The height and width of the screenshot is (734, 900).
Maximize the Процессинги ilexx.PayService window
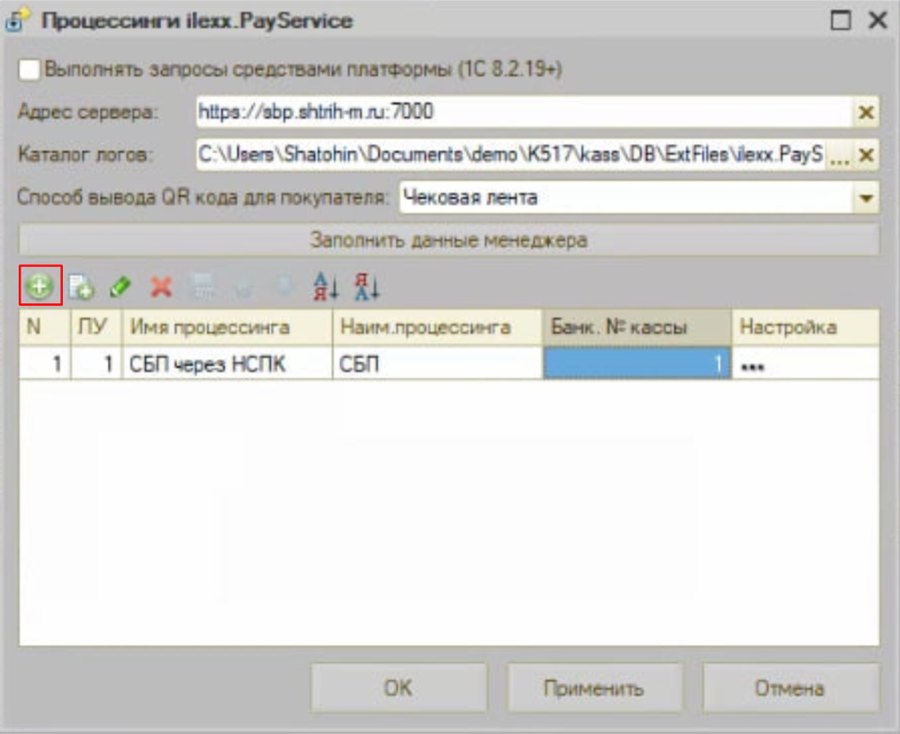841,21
